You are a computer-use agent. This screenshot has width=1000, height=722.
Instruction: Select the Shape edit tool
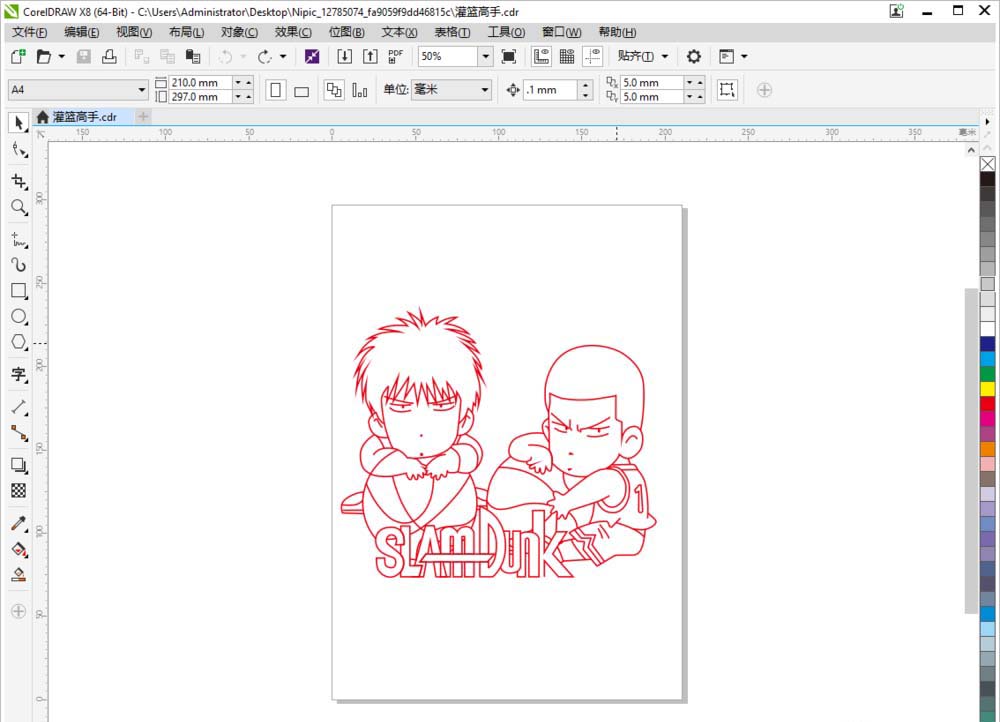coord(18,151)
